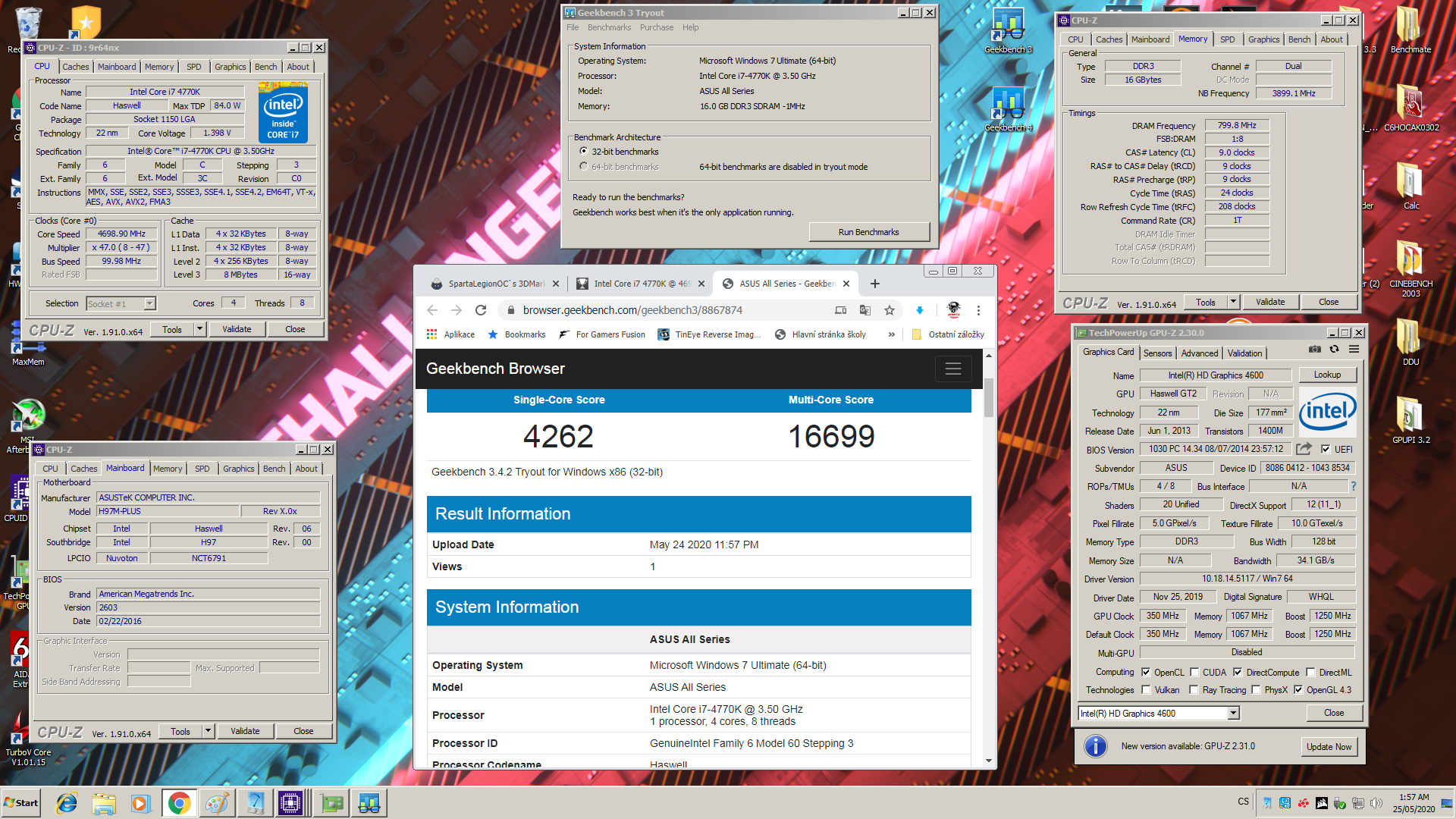Click the BIOS export share icon in GPU-Z
Screen dimensions: 1456x819
1304,449
